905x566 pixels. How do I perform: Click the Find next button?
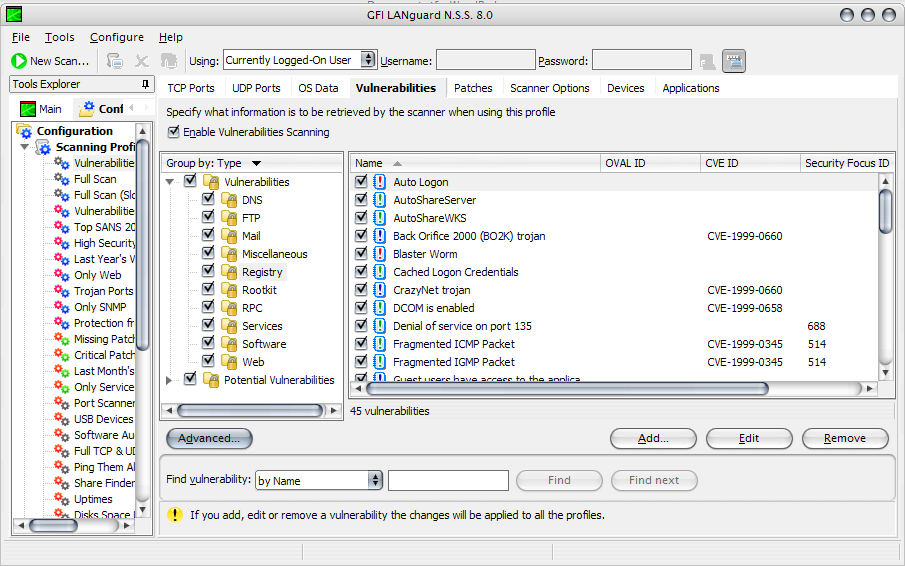654,480
